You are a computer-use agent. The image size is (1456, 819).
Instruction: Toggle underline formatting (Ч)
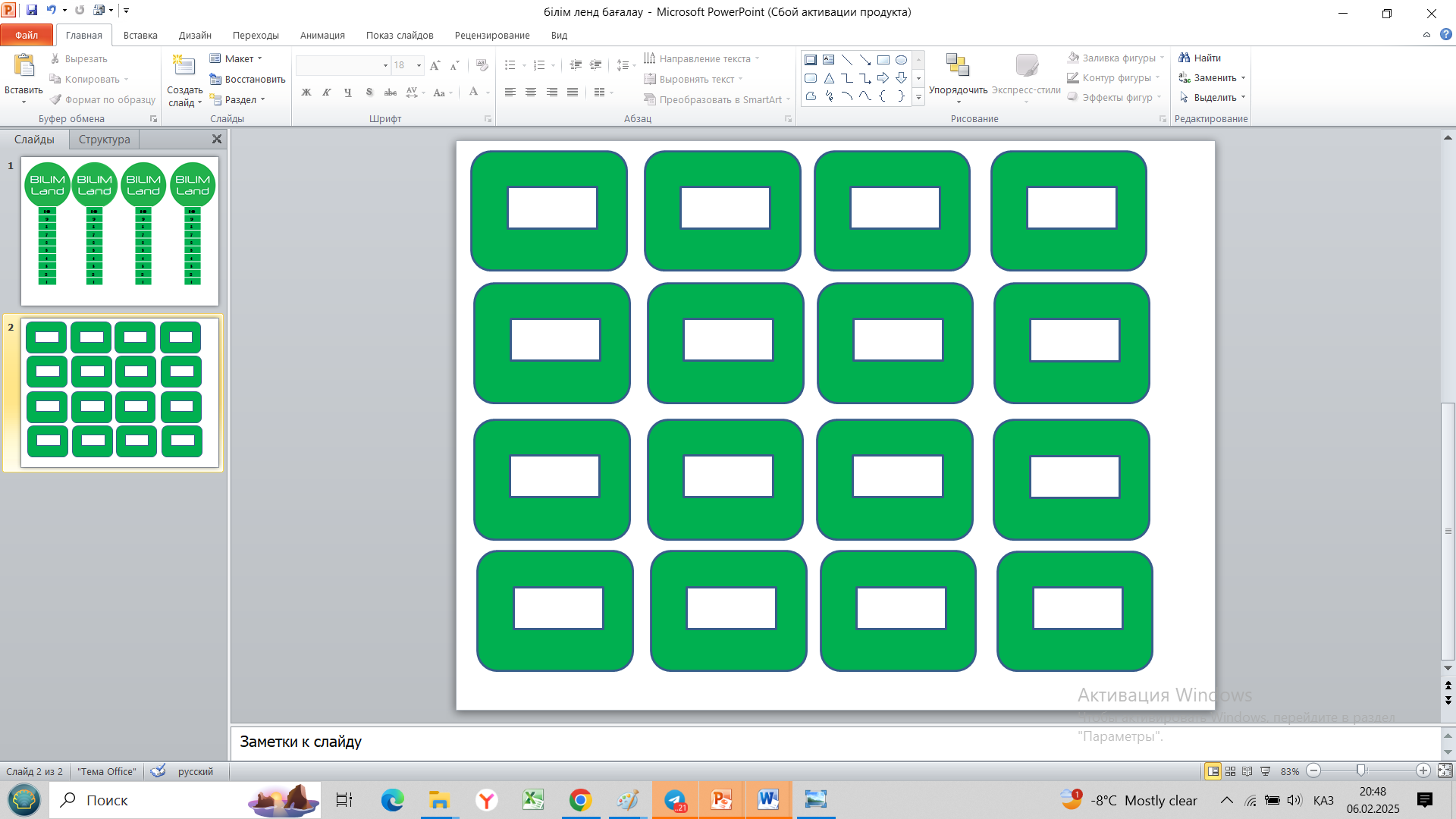point(347,93)
